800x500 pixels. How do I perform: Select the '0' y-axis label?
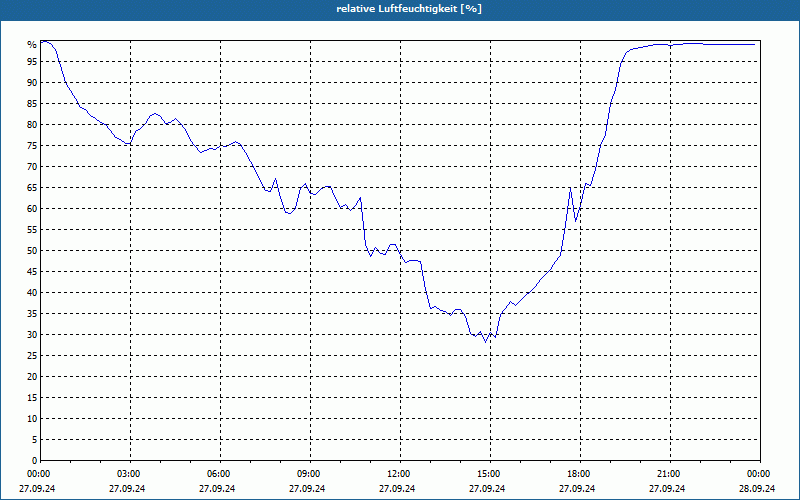coord(35,461)
